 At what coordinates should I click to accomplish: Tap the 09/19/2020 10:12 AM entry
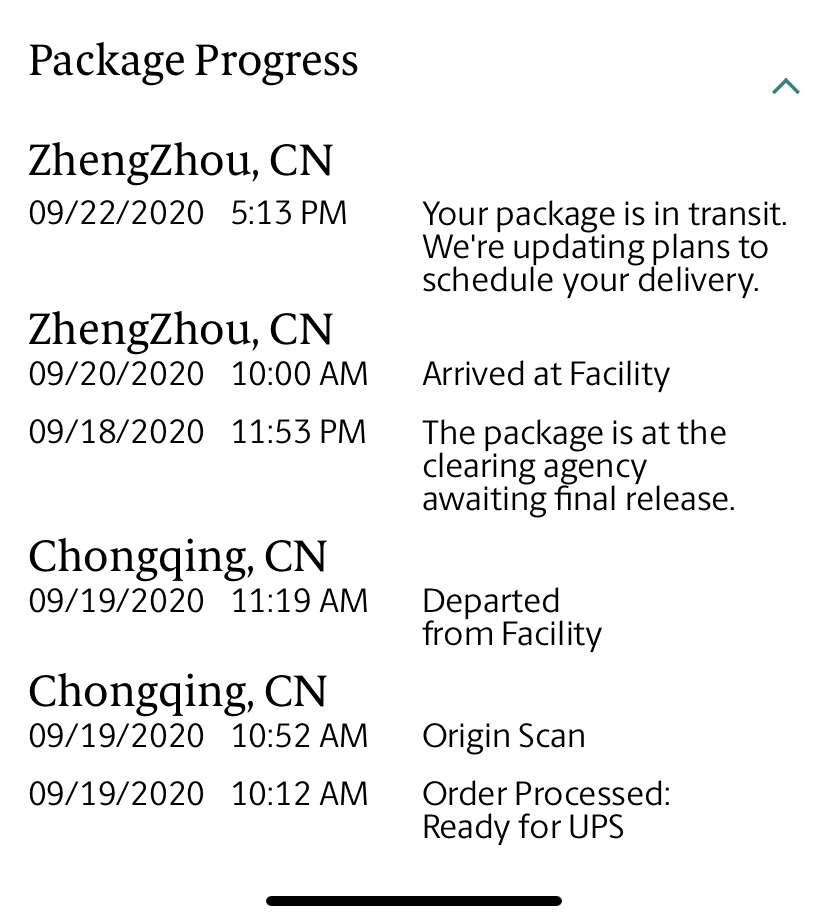[198, 794]
